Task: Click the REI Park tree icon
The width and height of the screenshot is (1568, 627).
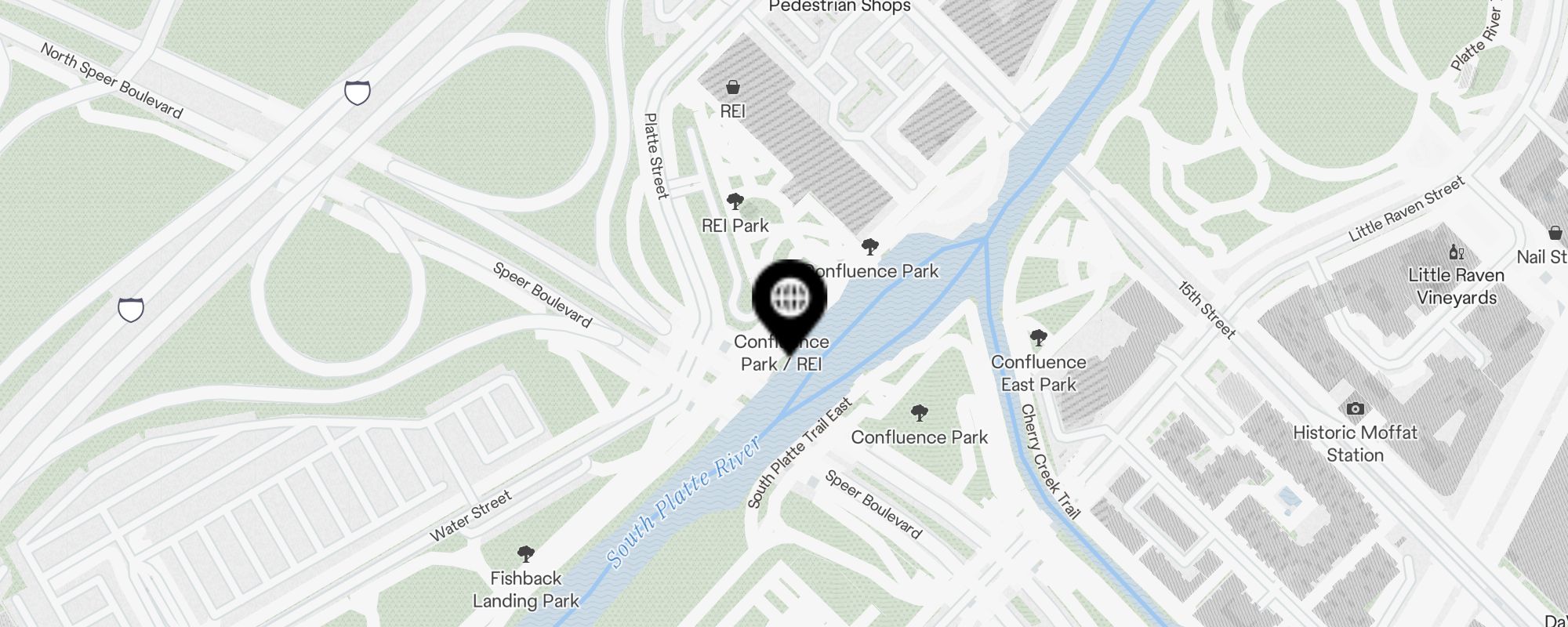Action: pos(735,202)
